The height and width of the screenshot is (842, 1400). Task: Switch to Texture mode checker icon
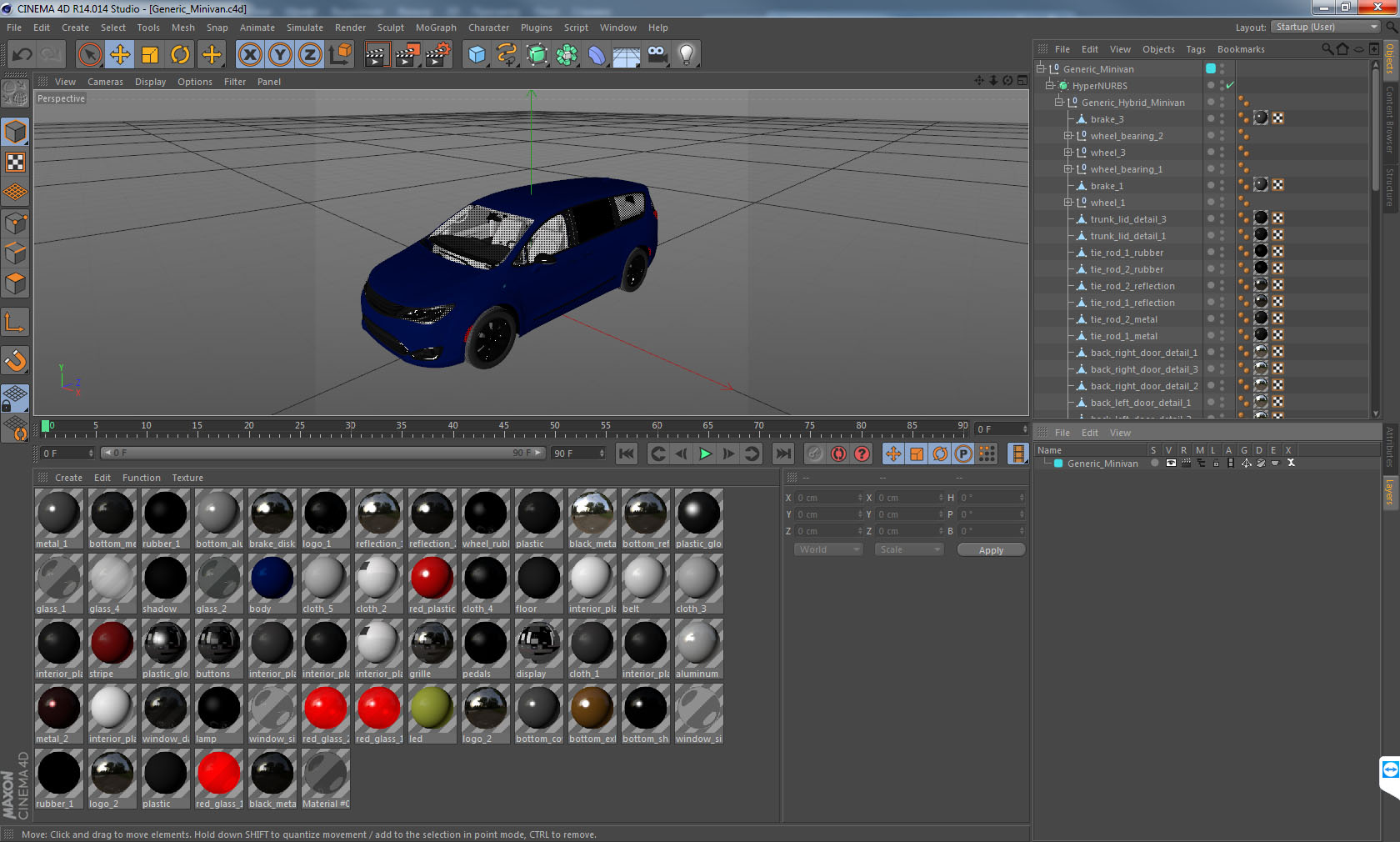click(x=15, y=163)
